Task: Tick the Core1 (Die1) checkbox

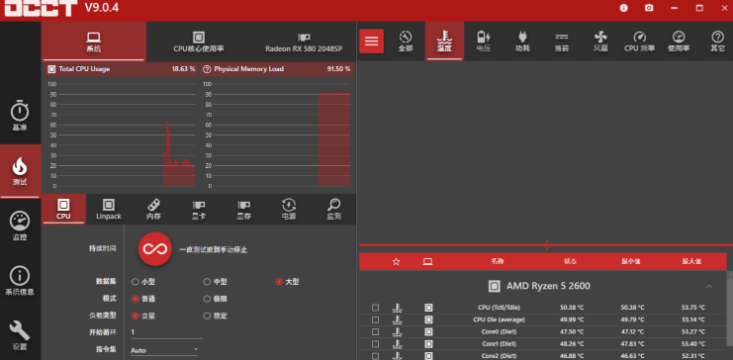Action: (375, 344)
